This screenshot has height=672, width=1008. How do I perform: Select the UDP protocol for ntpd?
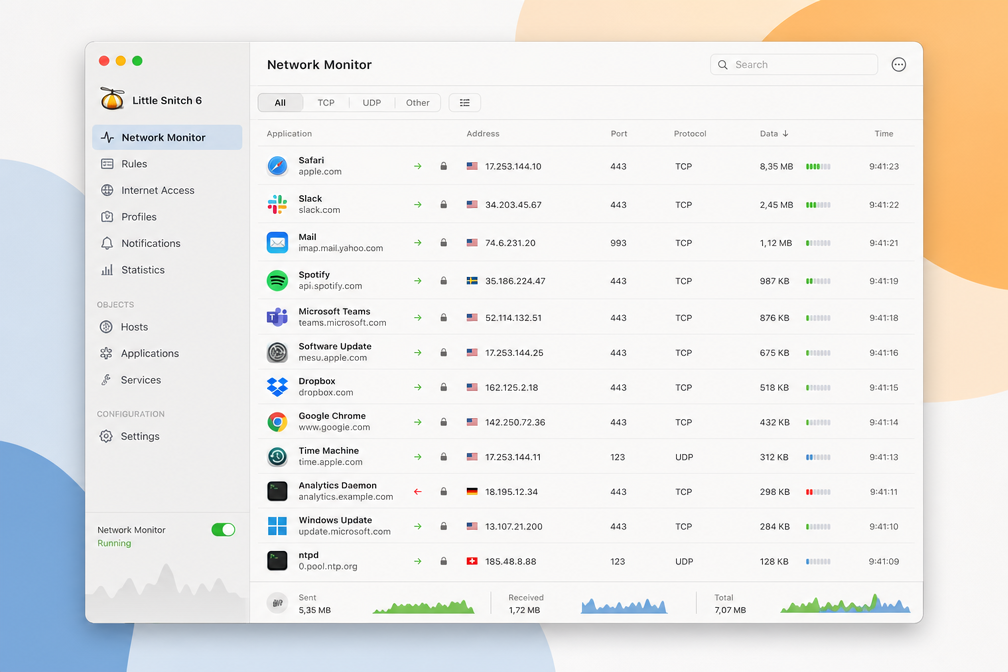[684, 561]
